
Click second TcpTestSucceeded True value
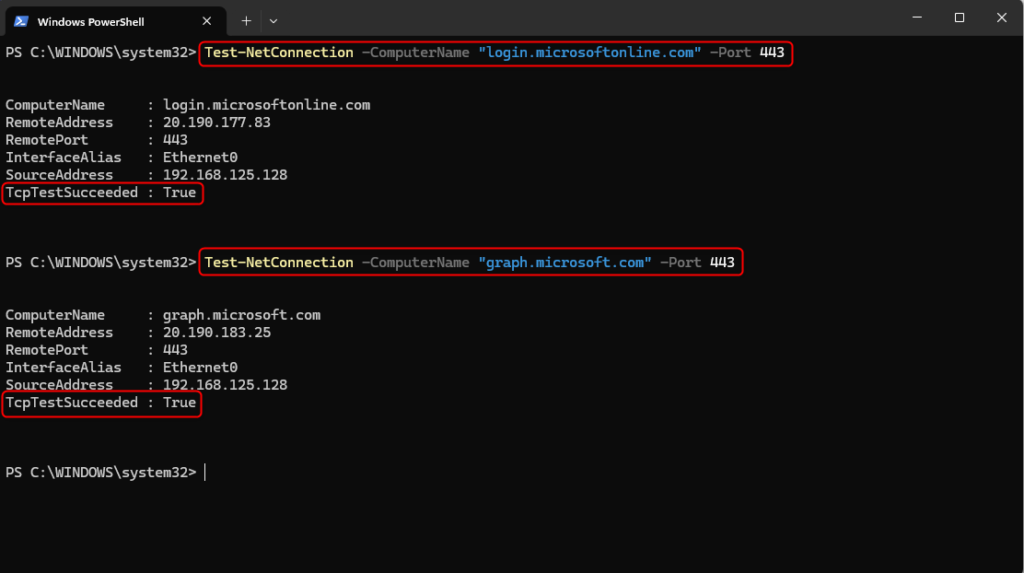click(x=180, y=402)
